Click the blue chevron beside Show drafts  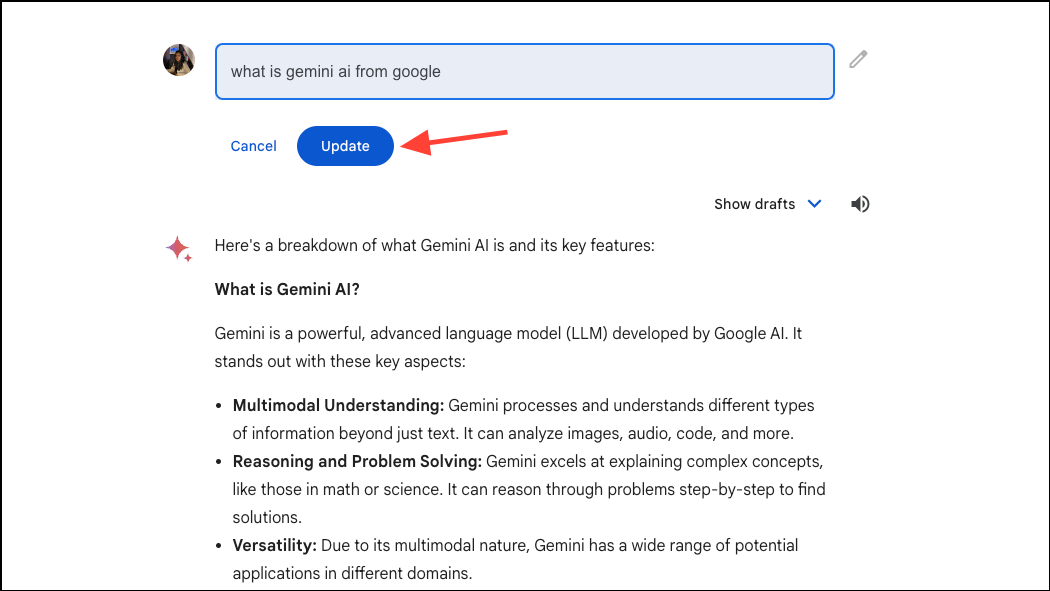pyautogui.click(x=814, y=204)
